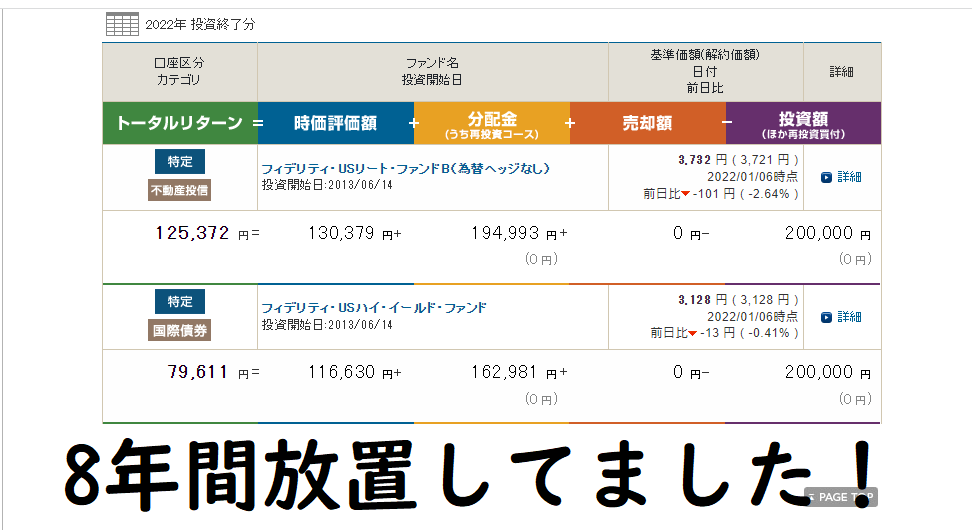
Task: Click the 不動産投信 category badge
Action: [180, 190]
